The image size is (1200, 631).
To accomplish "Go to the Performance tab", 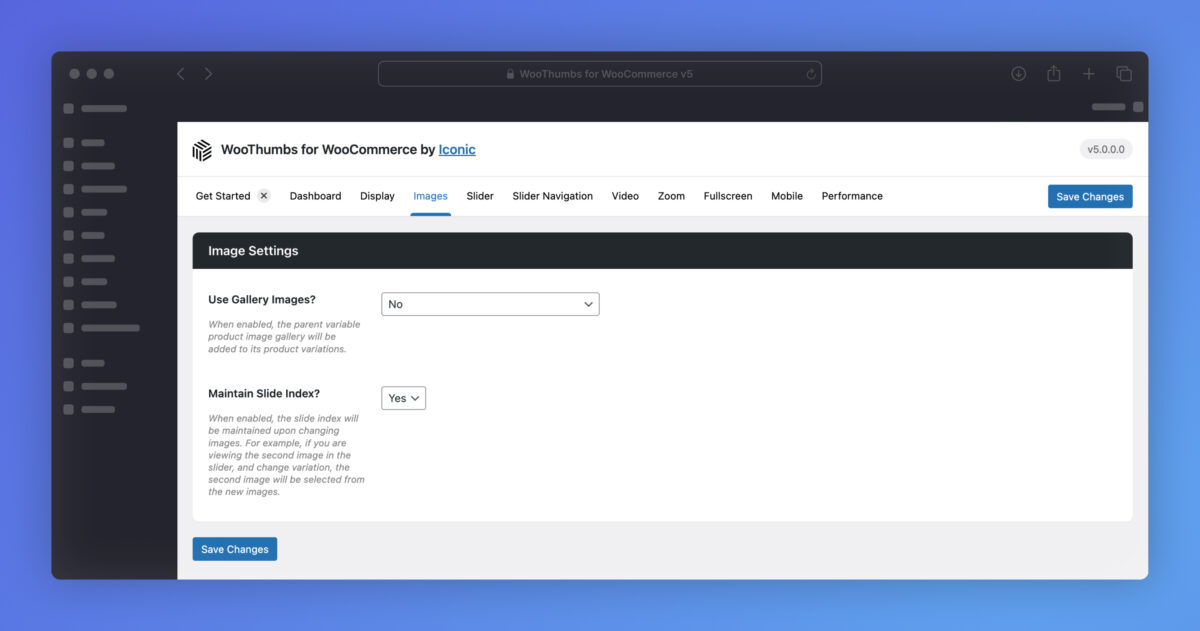I will [x=852, y=196].
